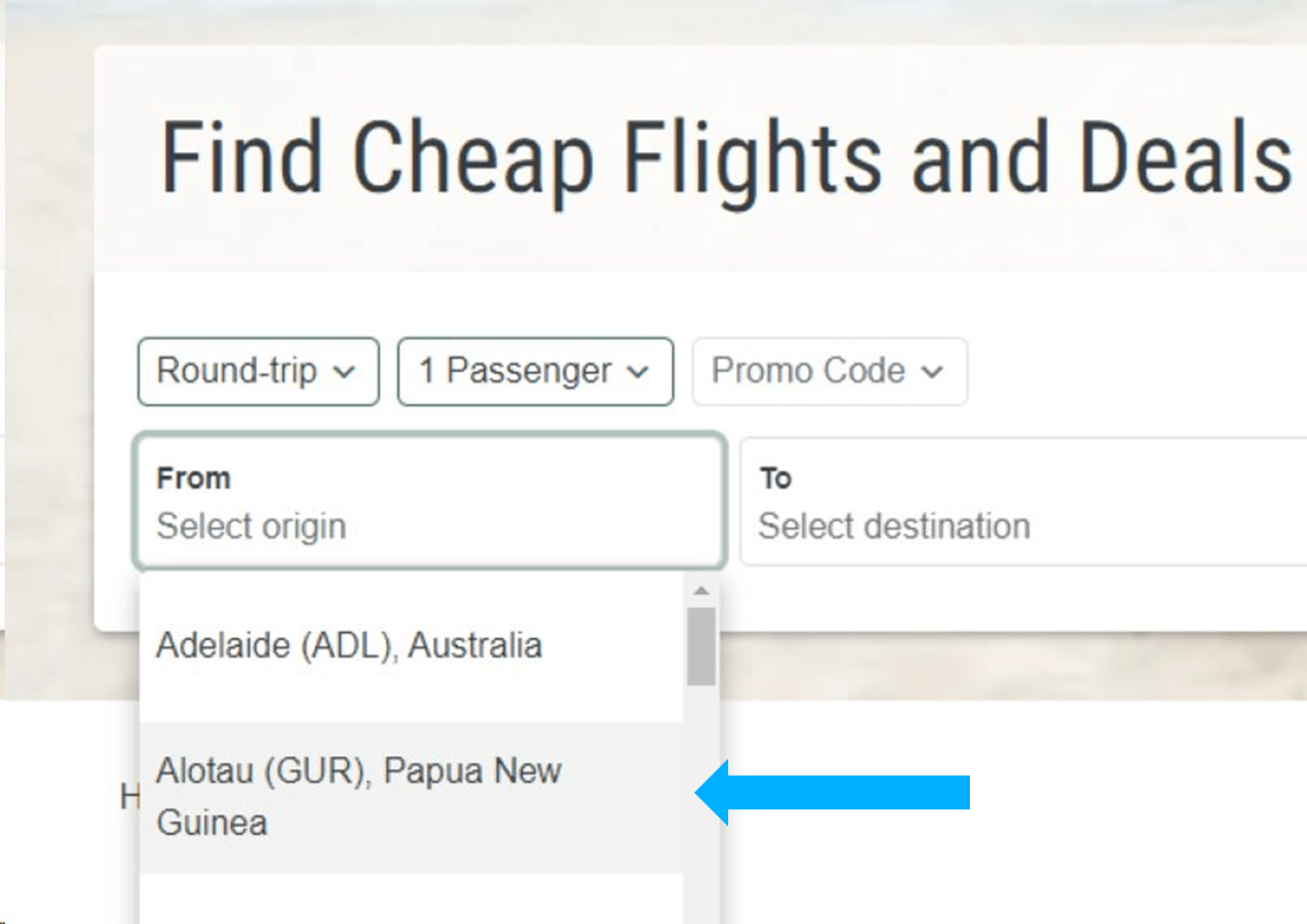This screenshot has width=1307, height=924.
Task: Click the Select destination placeholder text
Action: coord(895,527)
